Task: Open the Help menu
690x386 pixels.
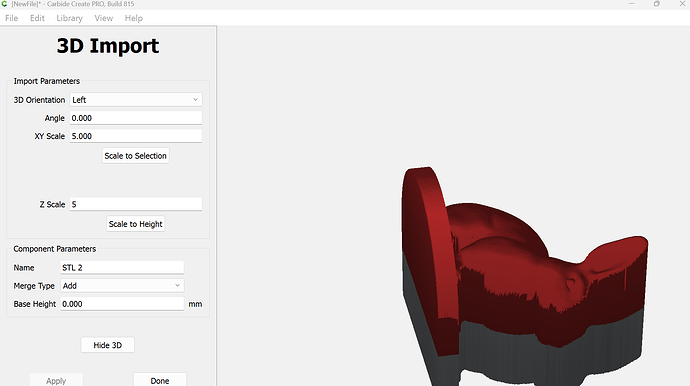Action: 134,18
